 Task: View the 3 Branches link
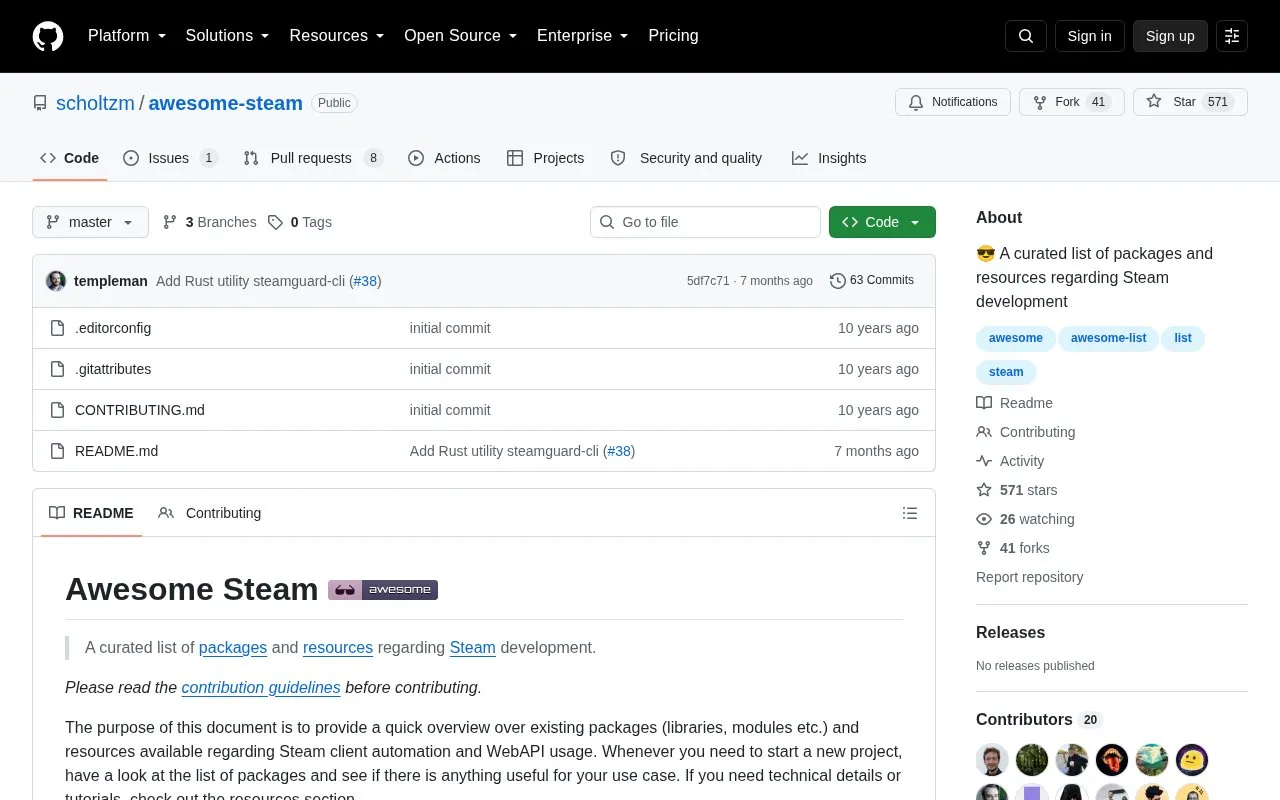[x=210, y=222]
